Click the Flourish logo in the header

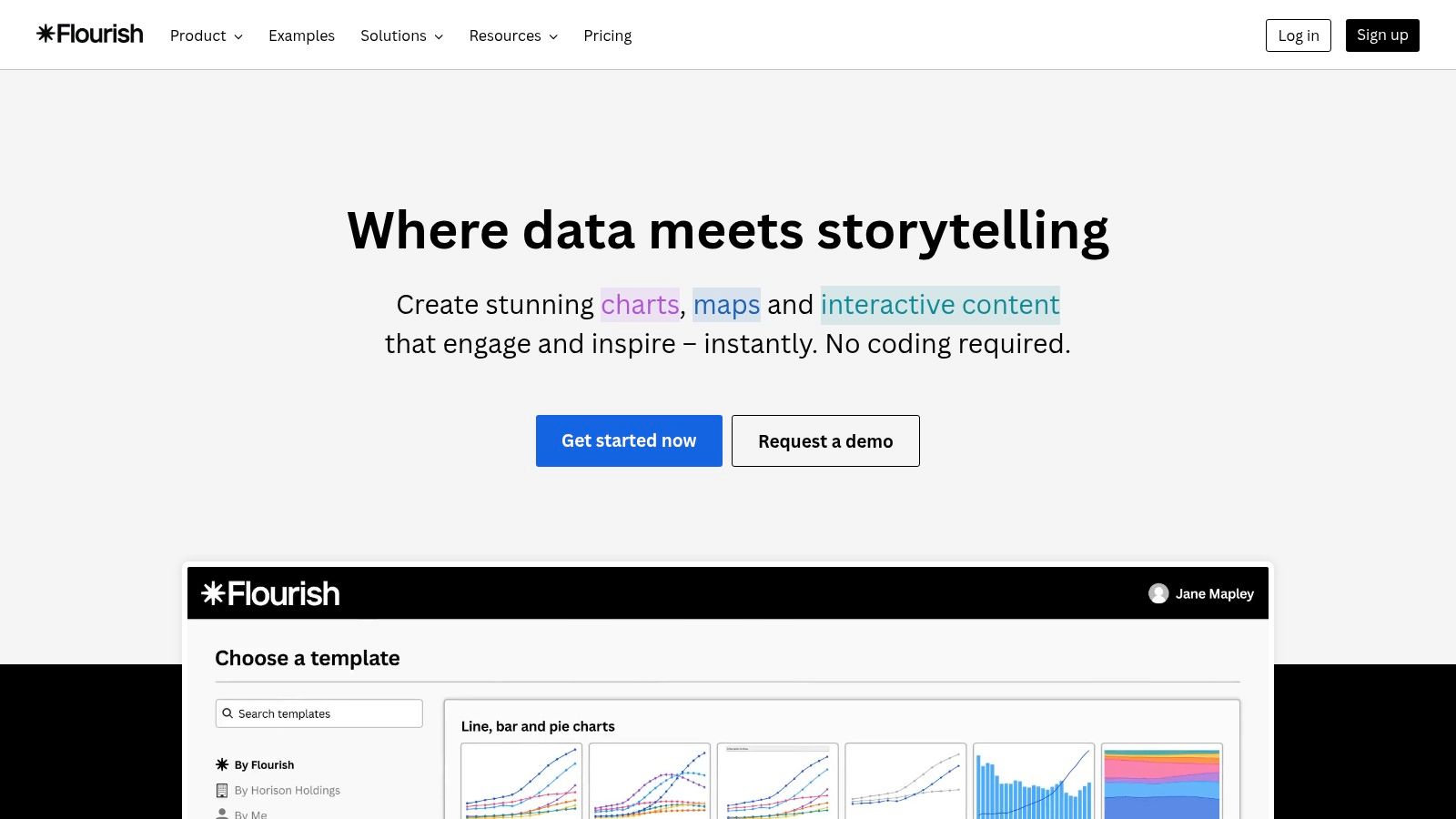click(90, 35)
